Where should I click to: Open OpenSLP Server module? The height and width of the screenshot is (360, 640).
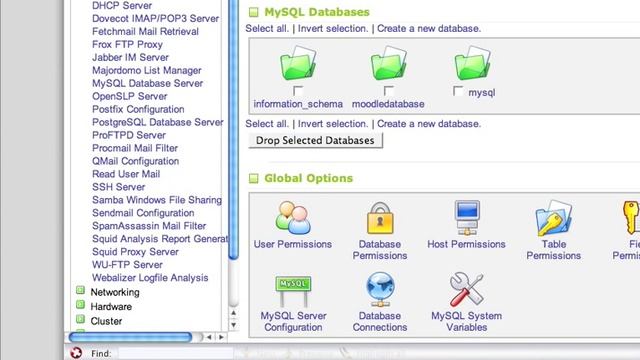point(130,96)
